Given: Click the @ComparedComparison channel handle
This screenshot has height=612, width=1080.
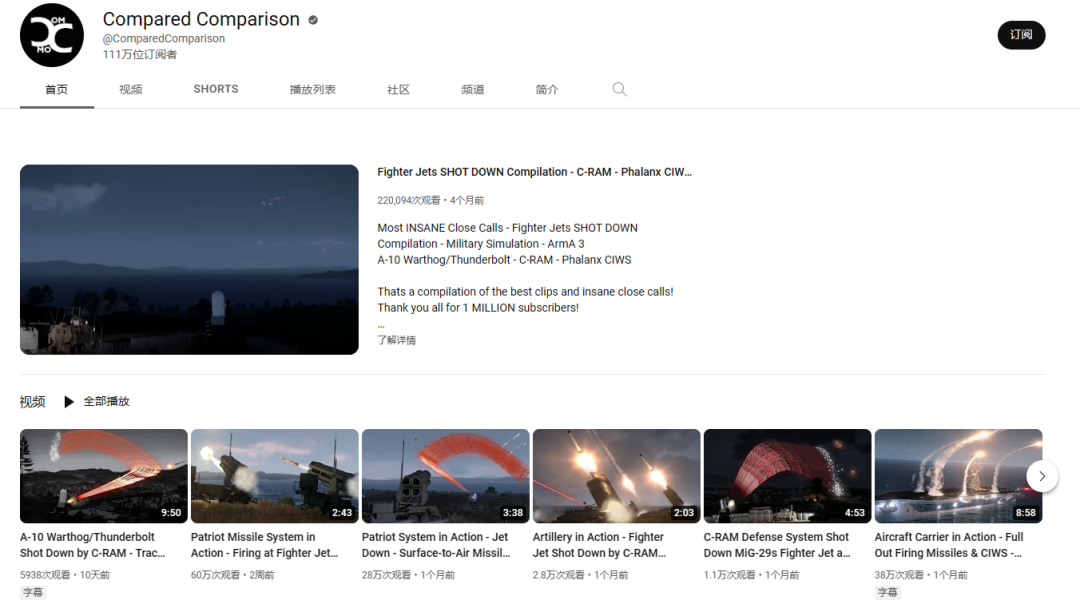Looking at the screenshot, I should [x=164, y=39].
